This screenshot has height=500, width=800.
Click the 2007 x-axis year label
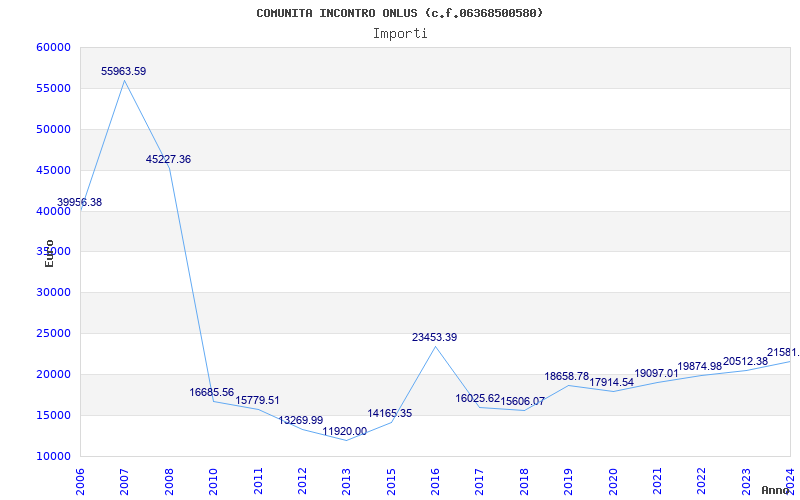pos(124,481)
